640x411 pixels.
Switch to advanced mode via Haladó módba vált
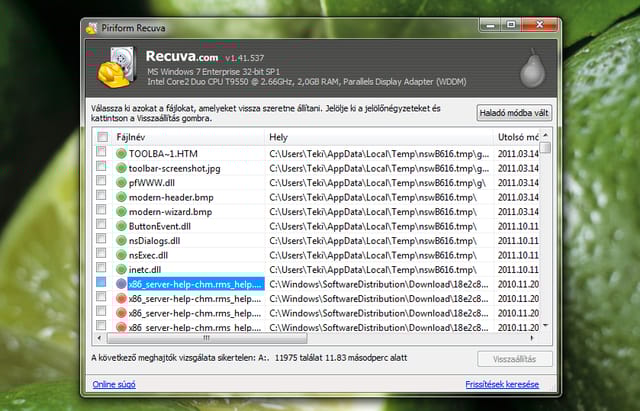(514, 113)
